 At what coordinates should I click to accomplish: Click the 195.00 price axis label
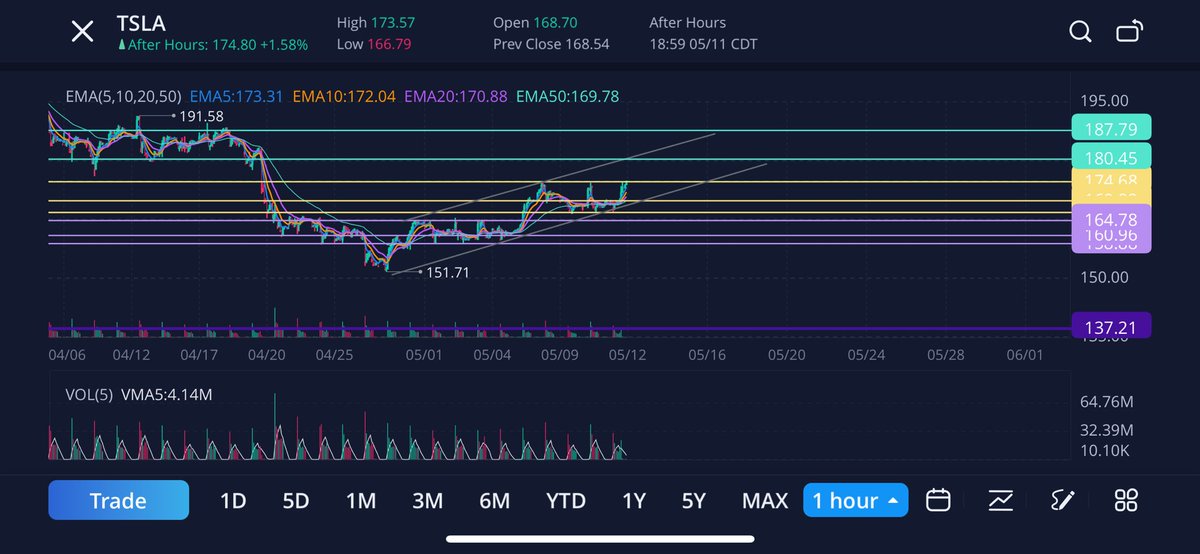click(1104, 100)
